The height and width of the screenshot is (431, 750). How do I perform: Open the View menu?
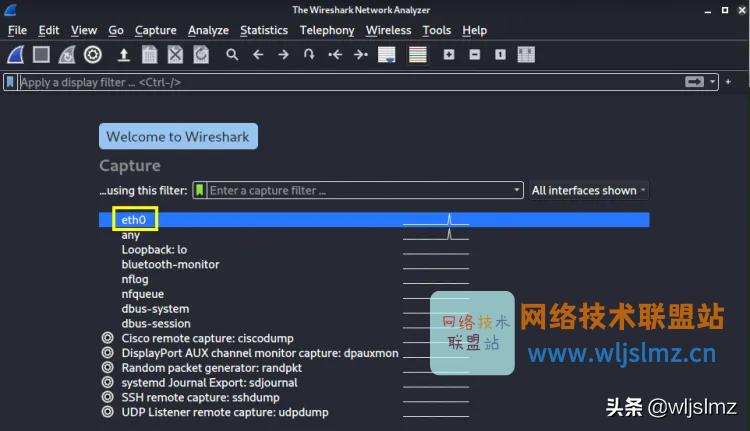(x=84, y=30)
